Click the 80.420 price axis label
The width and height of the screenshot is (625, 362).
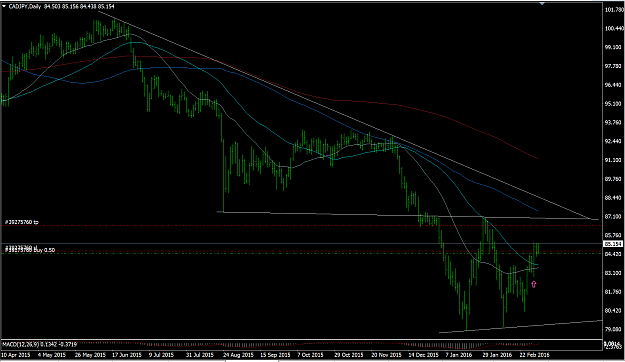click(x=614, y=311)
